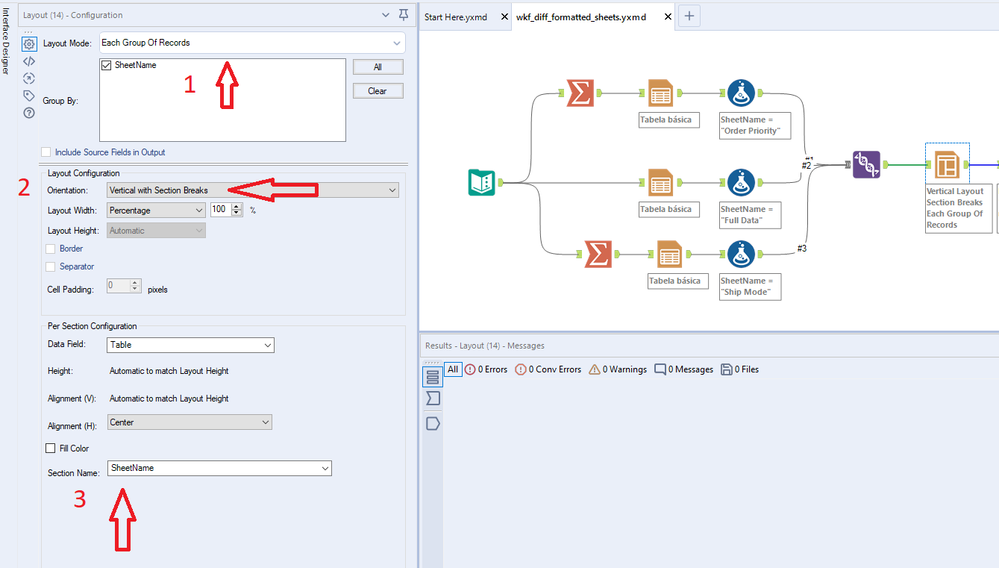Filter results by Conv Errors
The image size is (999, 568).
pos(548,369)
